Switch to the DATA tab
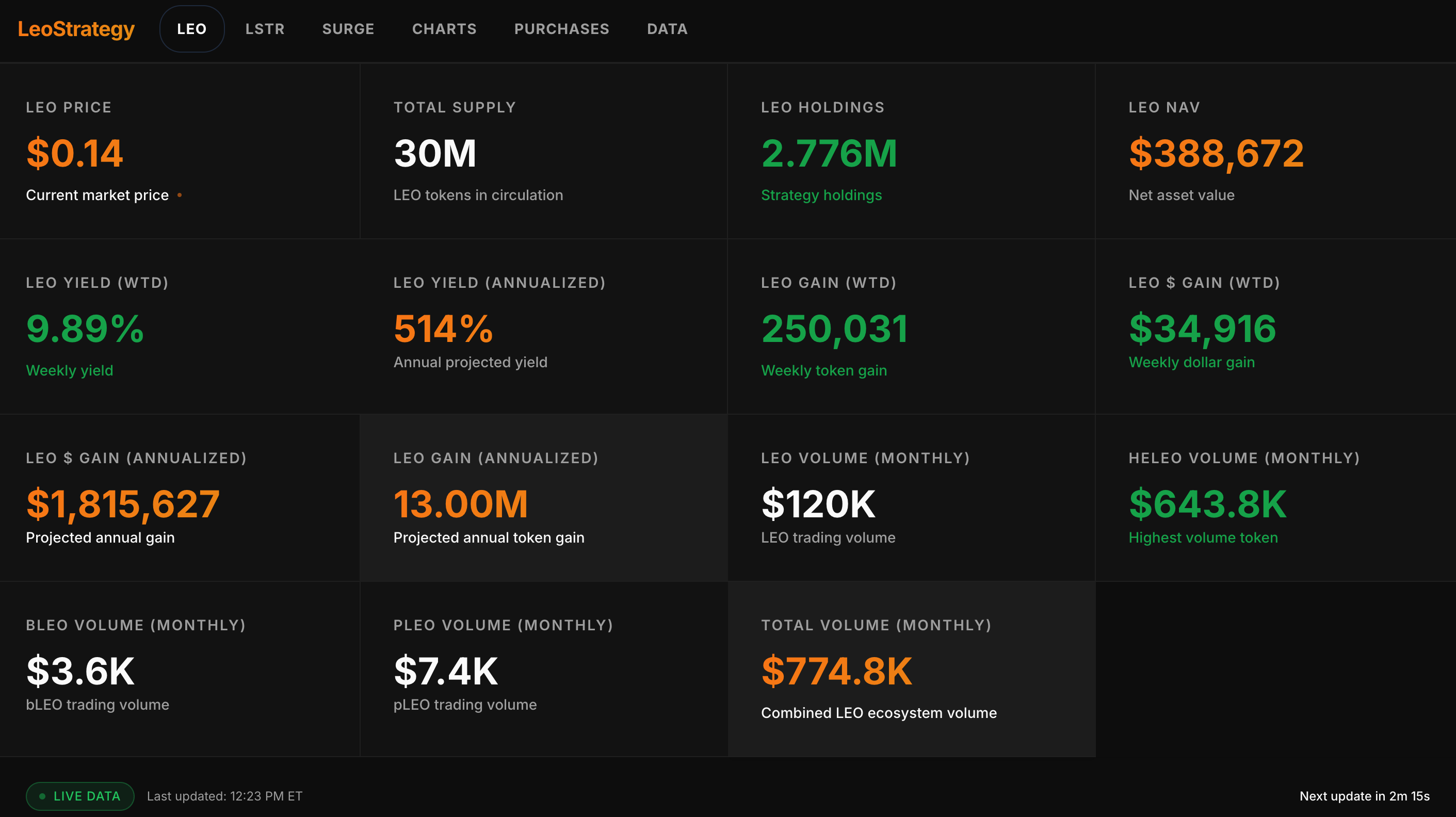Viewport: 1456px width, 817px height. 667,29
